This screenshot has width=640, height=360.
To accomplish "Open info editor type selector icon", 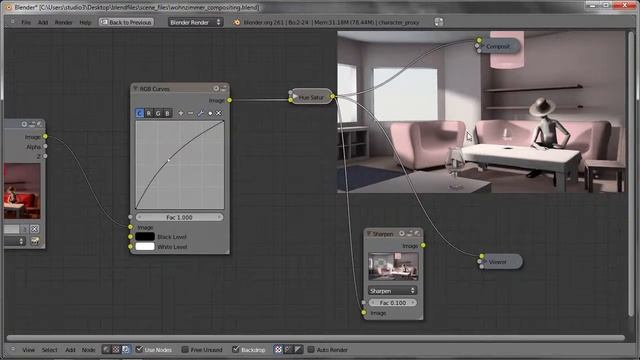I will coord(12,22).
